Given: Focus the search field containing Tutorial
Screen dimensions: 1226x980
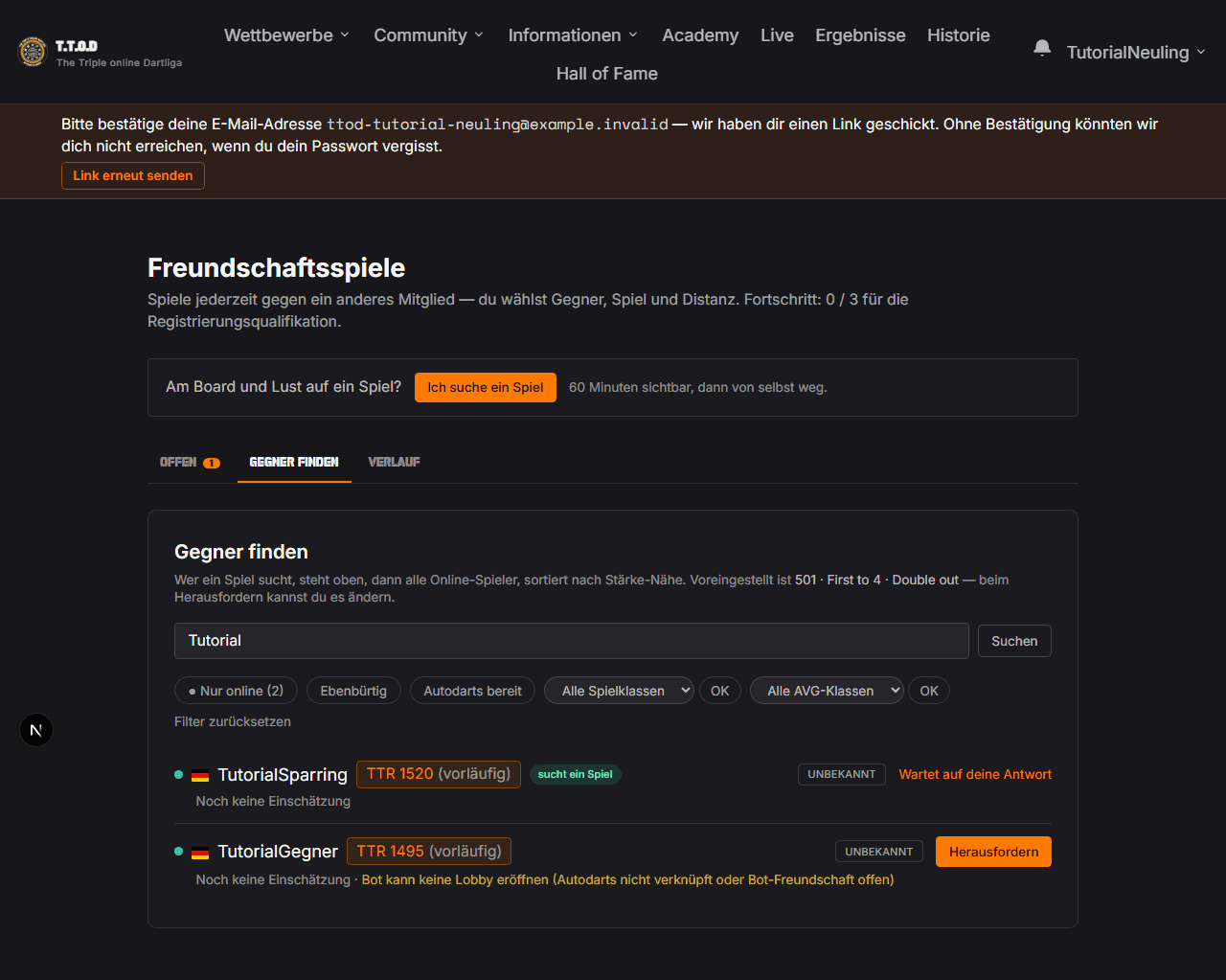Looking at the screenshot, I should point(572,641).
